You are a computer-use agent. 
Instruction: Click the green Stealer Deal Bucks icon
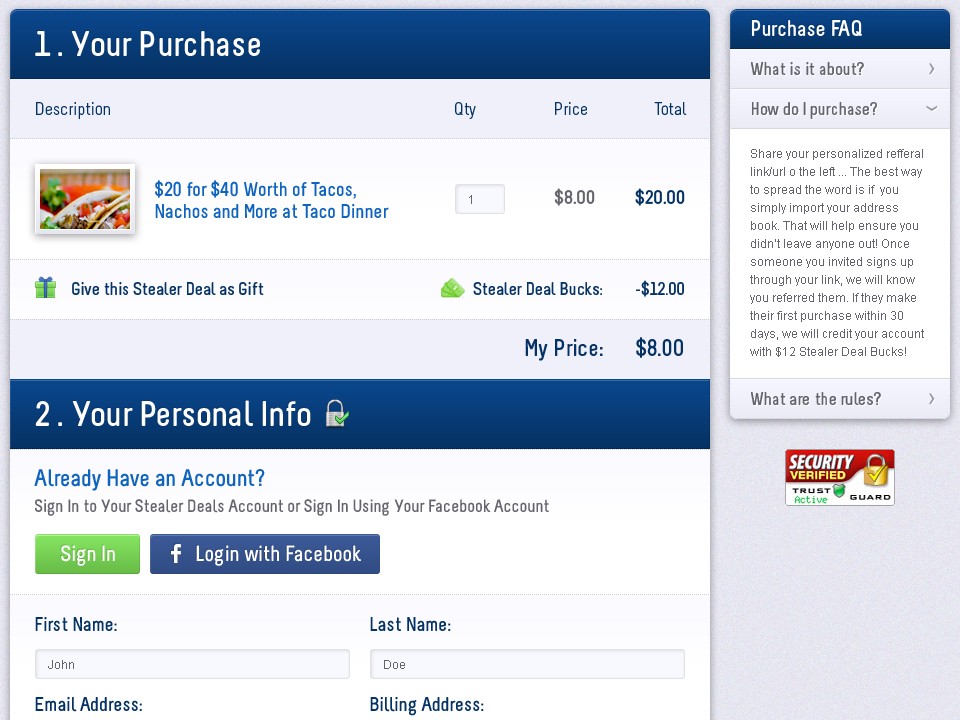(452, 288)
